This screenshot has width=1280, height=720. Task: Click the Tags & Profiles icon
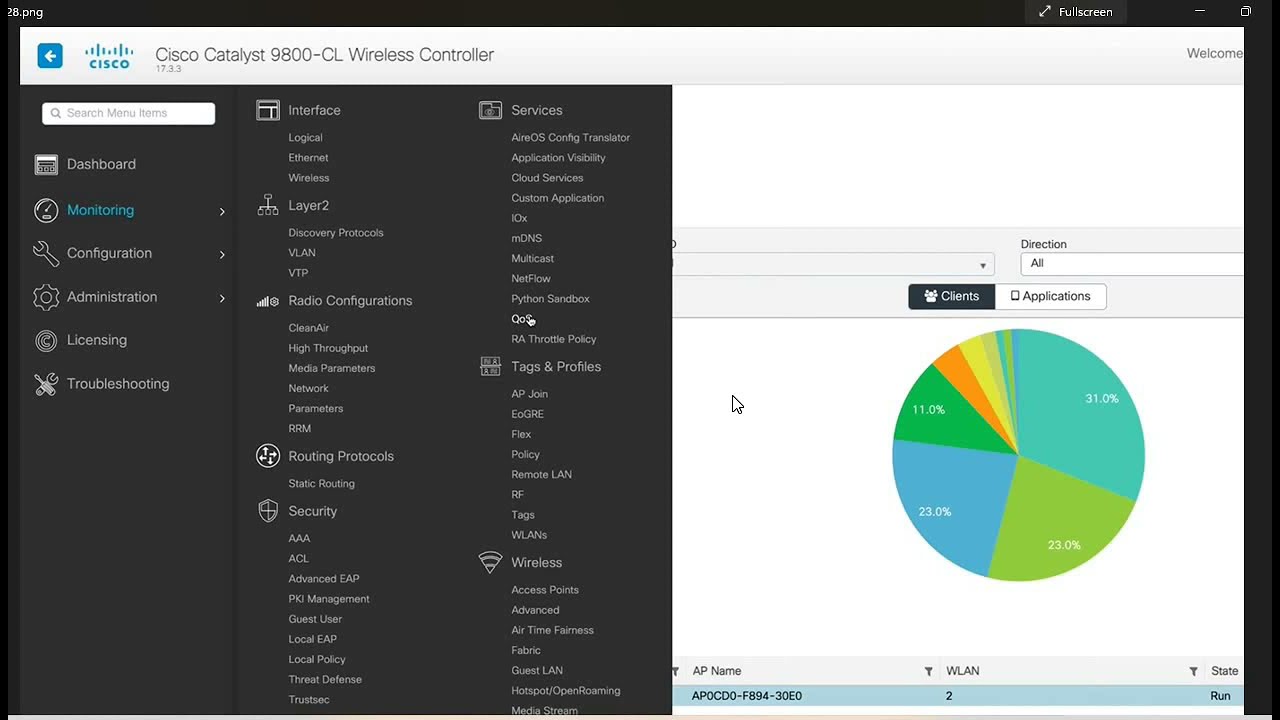pos(490,367)
